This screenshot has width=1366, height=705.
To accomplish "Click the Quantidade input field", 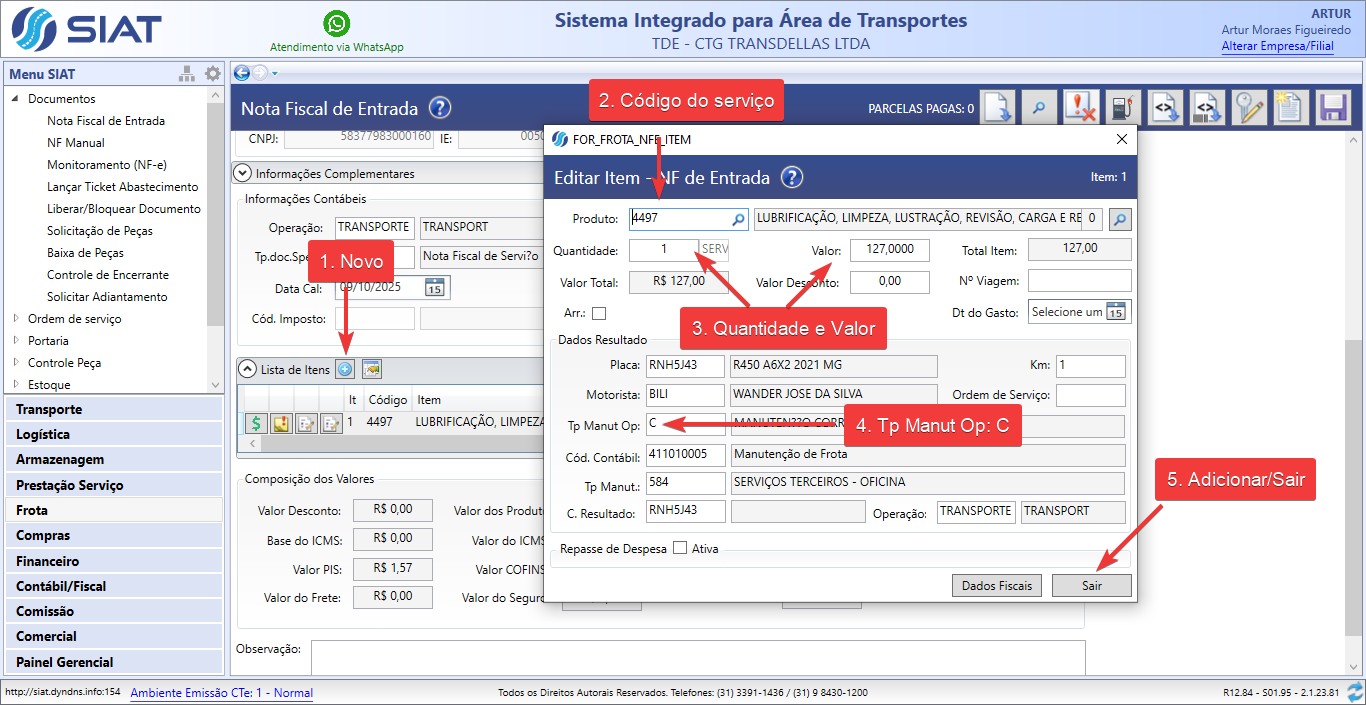I will click(x=663, y=250).
